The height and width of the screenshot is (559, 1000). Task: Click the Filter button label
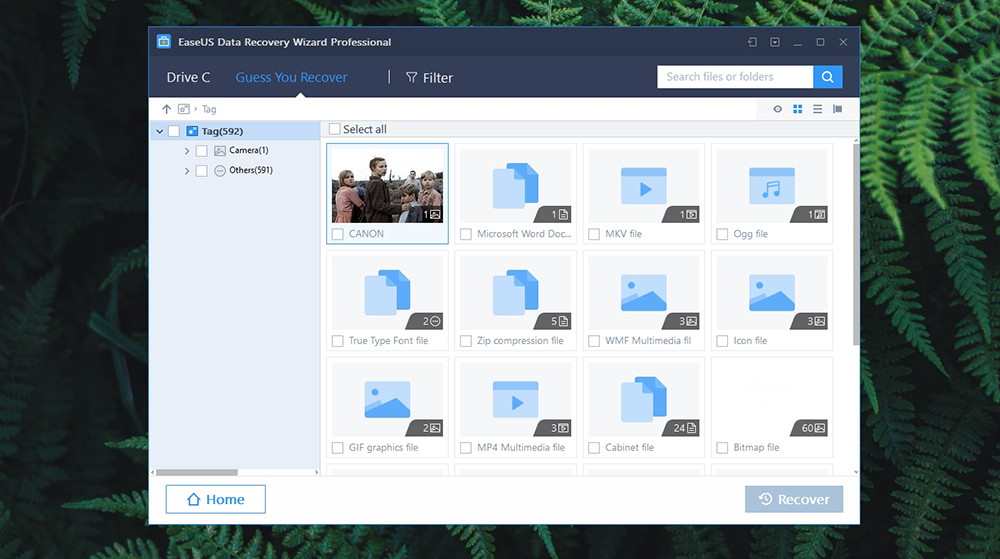(x=438, y=78)
